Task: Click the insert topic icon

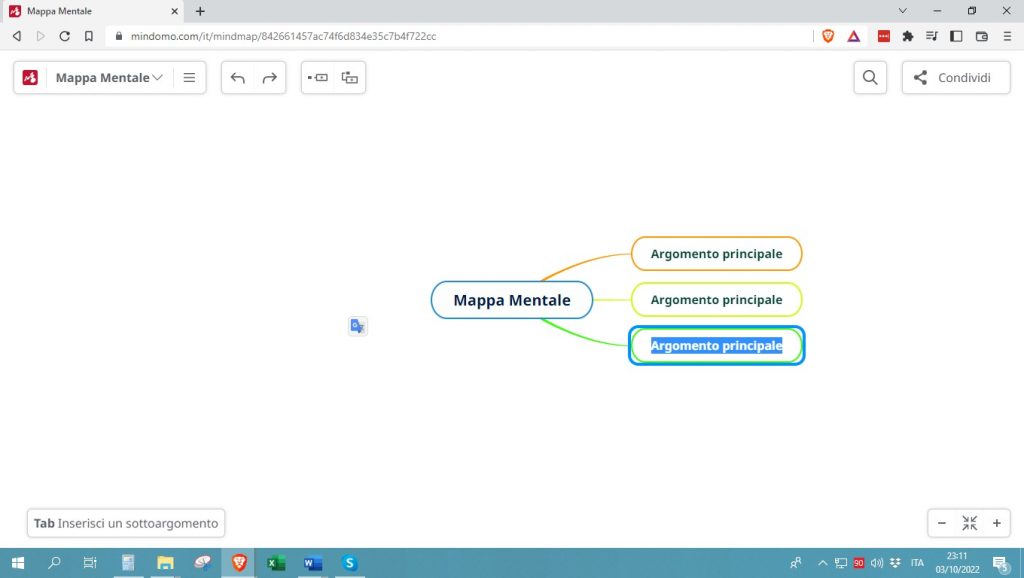Action: coord(318,78)
